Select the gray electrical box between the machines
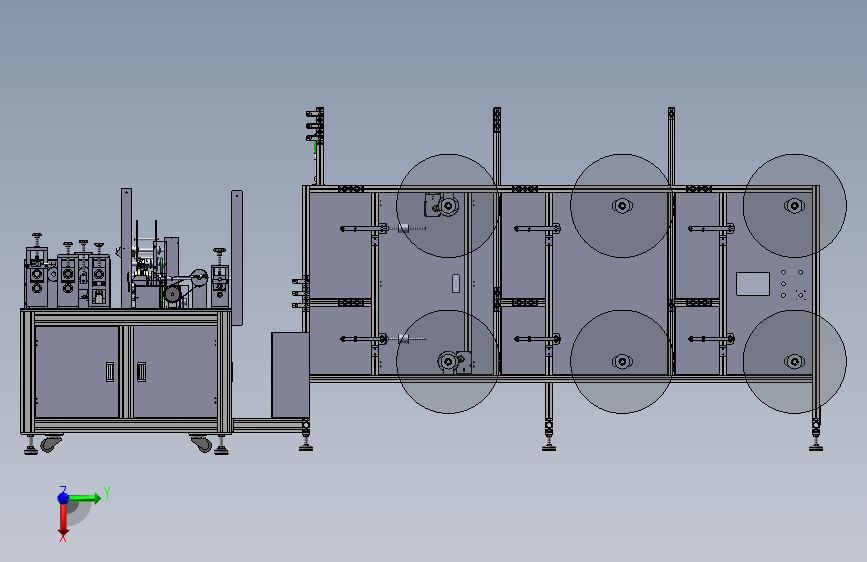This screenshot has width=867, height=562. [x=290, y=375]
